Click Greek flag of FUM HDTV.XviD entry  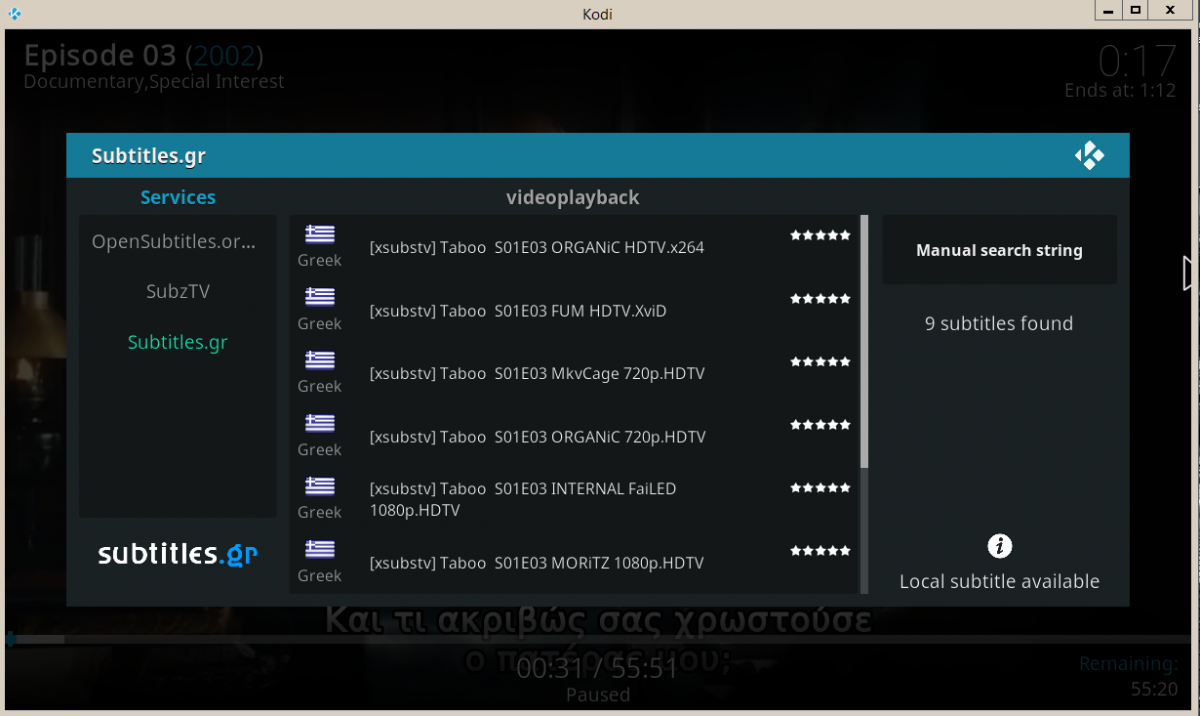pyautogui.click(x=320, y=297)
